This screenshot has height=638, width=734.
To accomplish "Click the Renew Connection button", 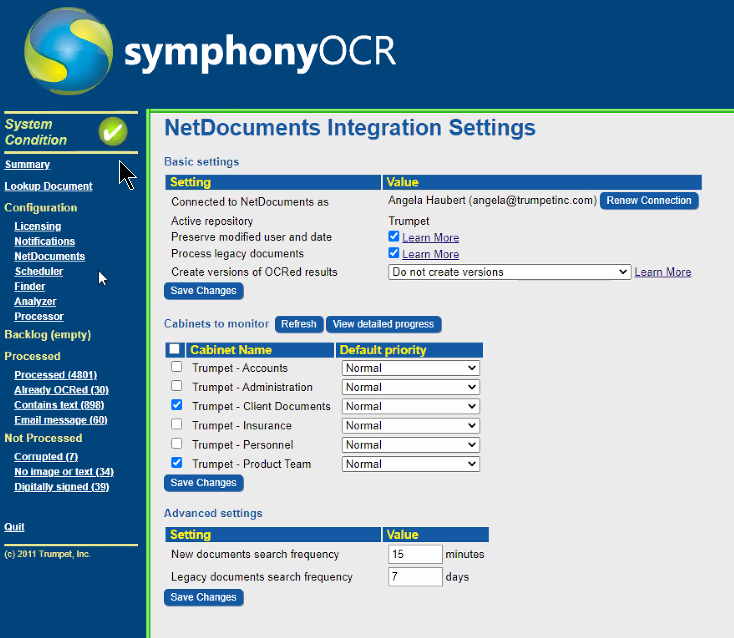I will [x=649, y=200].
